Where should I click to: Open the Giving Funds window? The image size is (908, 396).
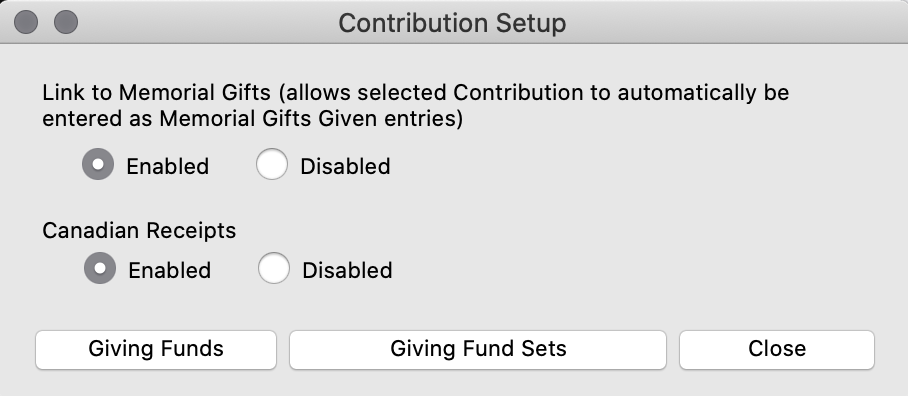[156, 349]
